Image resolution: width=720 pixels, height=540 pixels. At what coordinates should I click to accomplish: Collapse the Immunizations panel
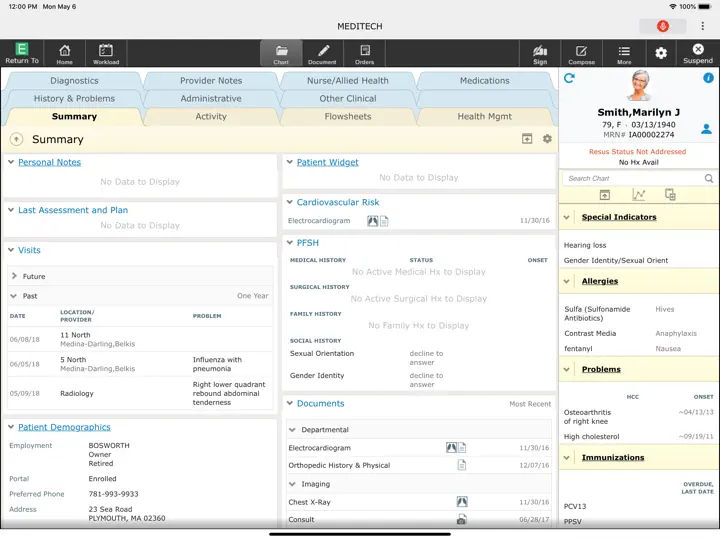(x=567, y=458)
